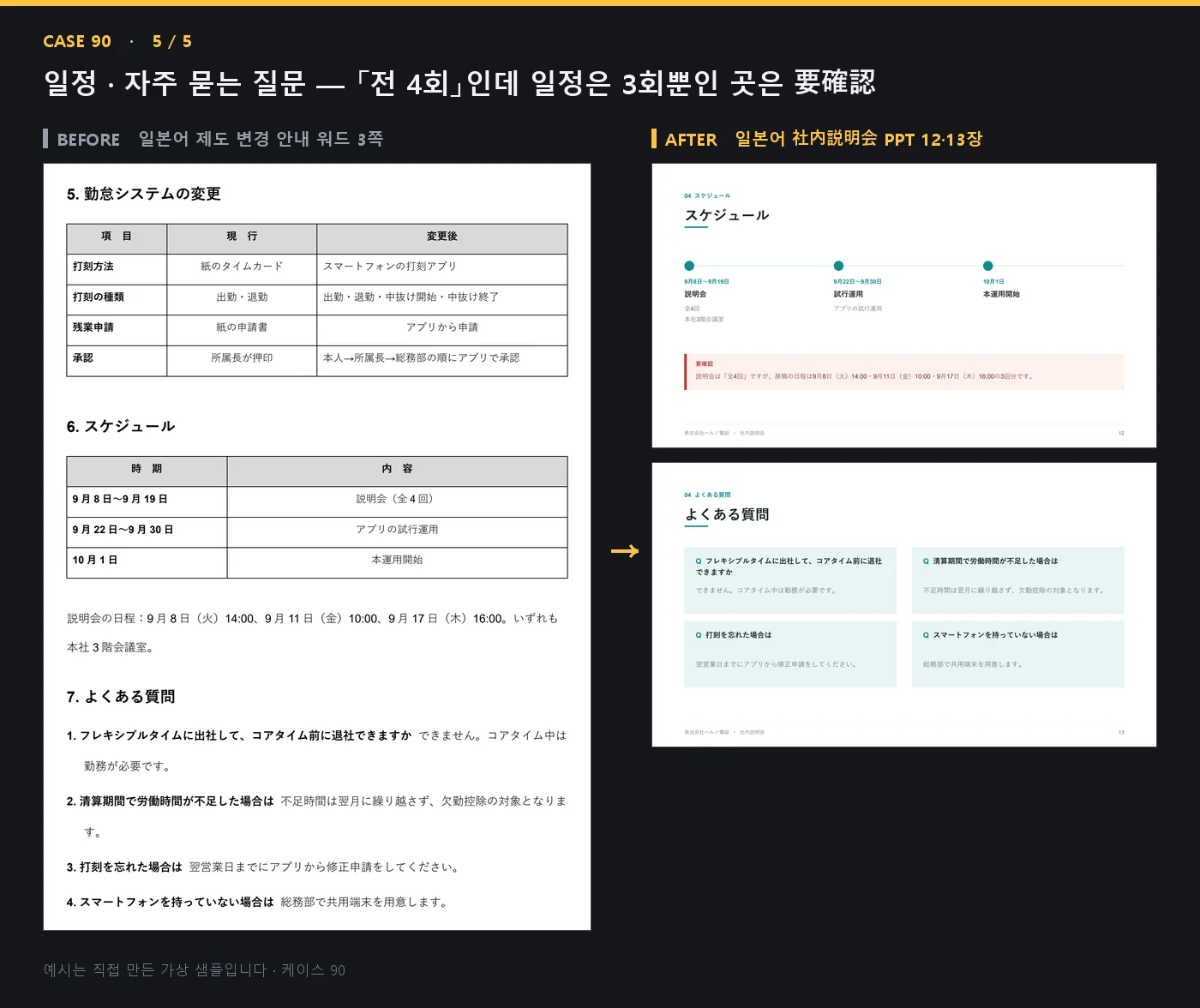This screenshot has width=1200, height=1008.
Task: Click the slide card スマートフォンを持っていない場合は
Action: (x=1018, y=654)
